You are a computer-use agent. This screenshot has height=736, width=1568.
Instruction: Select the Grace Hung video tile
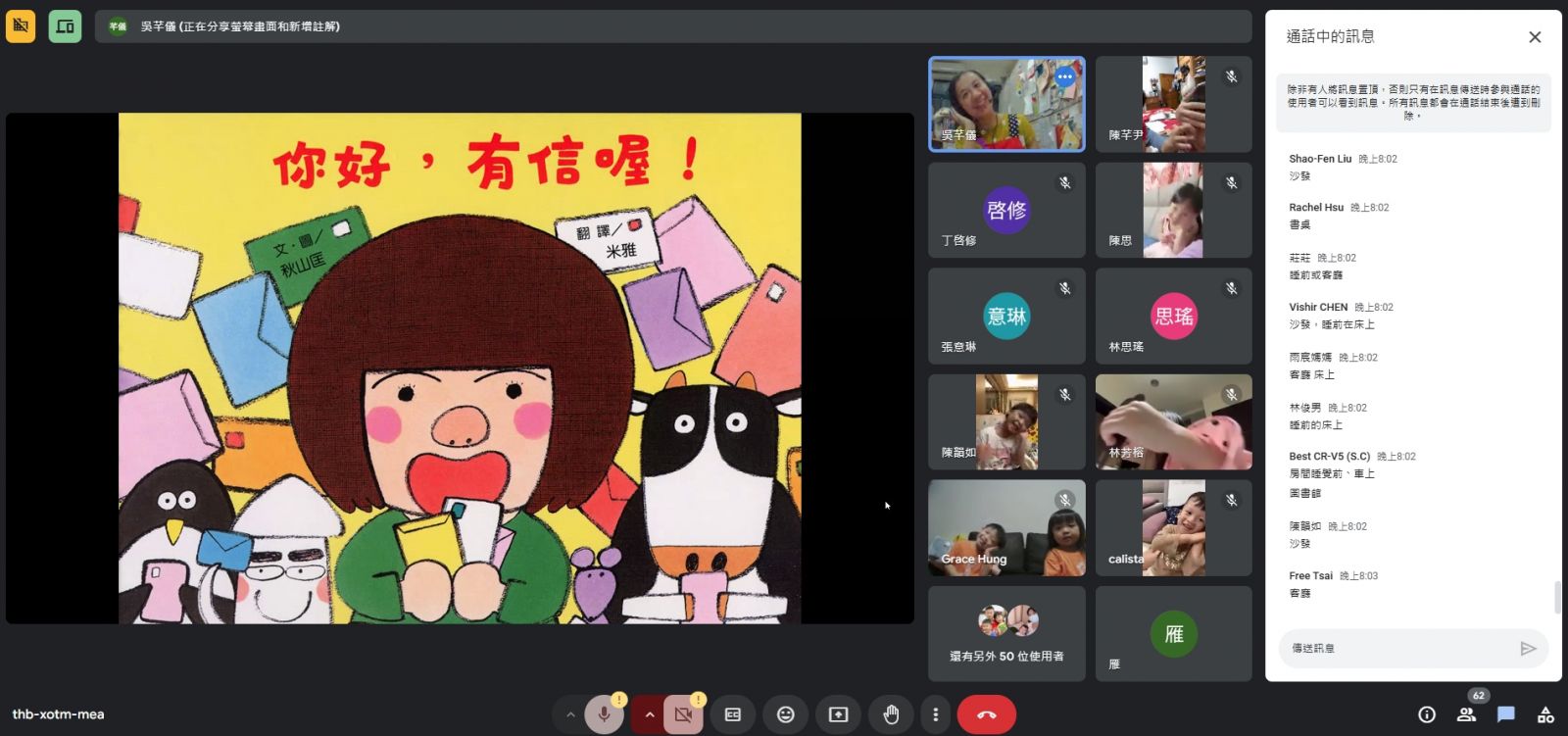tap(1006, 527)
